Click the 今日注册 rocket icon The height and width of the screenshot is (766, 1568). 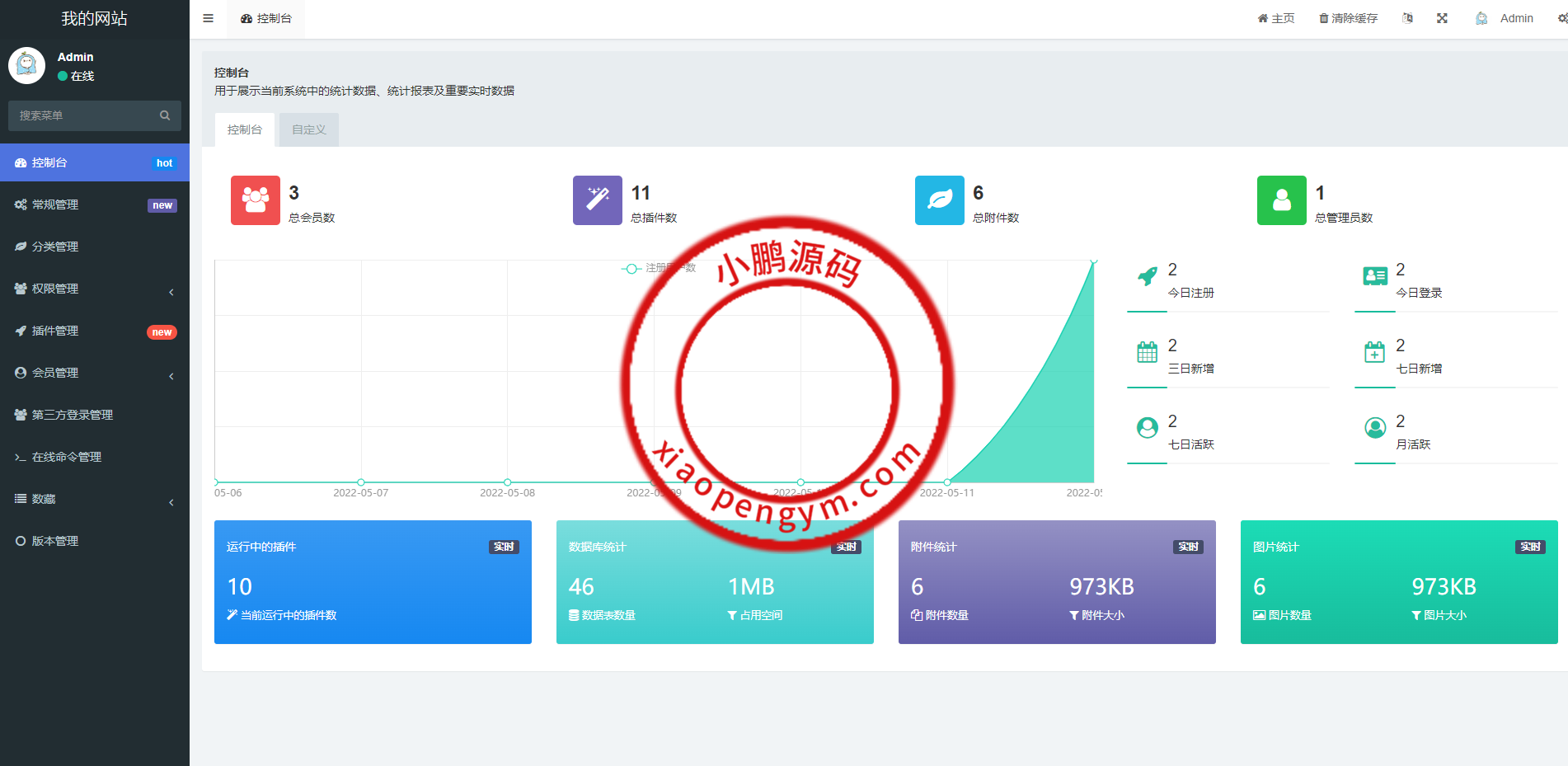pos(1147,277)
